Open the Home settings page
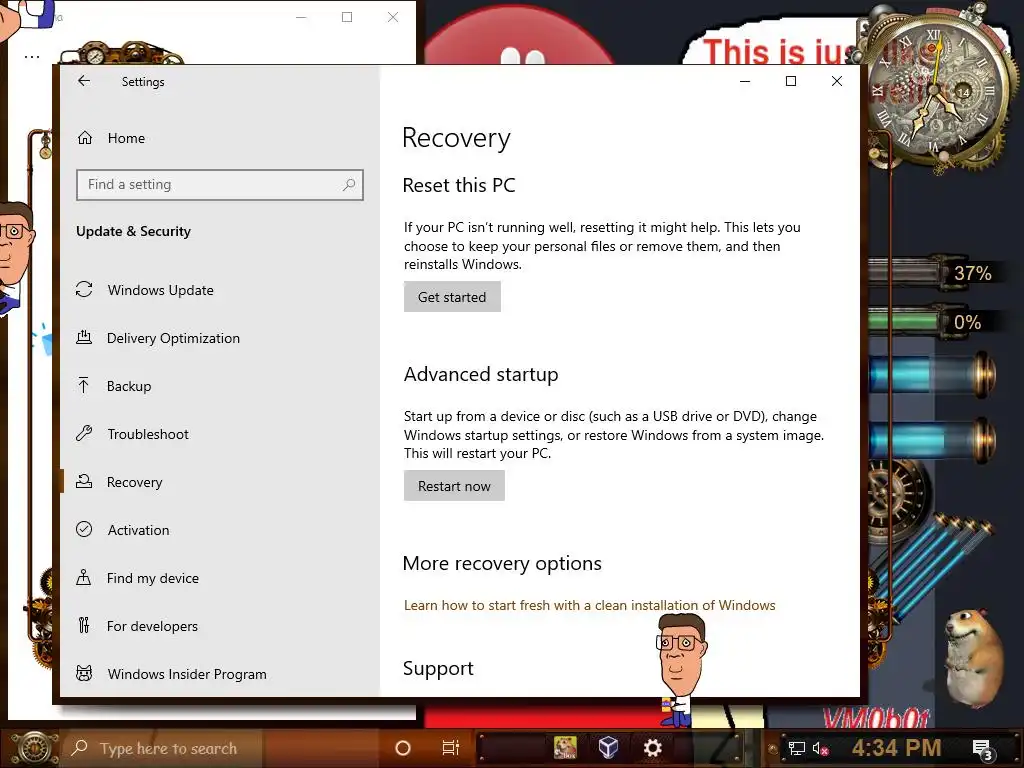This screenshot has width=1024, height=768. (x=126, y=138)
